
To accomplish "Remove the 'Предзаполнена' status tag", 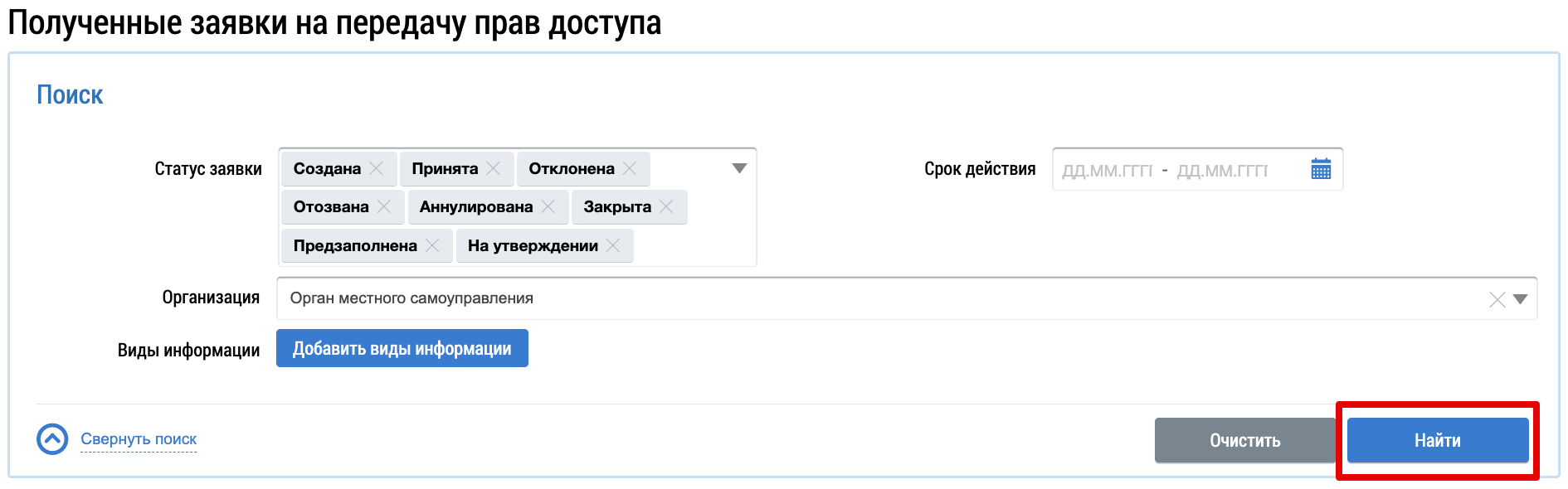I will pos(432,245).
